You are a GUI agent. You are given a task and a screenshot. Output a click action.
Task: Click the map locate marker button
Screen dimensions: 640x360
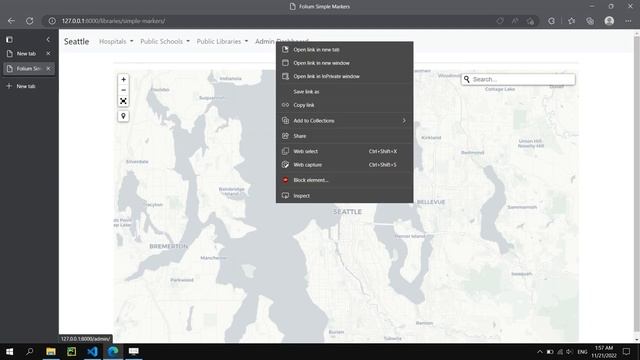[123, 116]
